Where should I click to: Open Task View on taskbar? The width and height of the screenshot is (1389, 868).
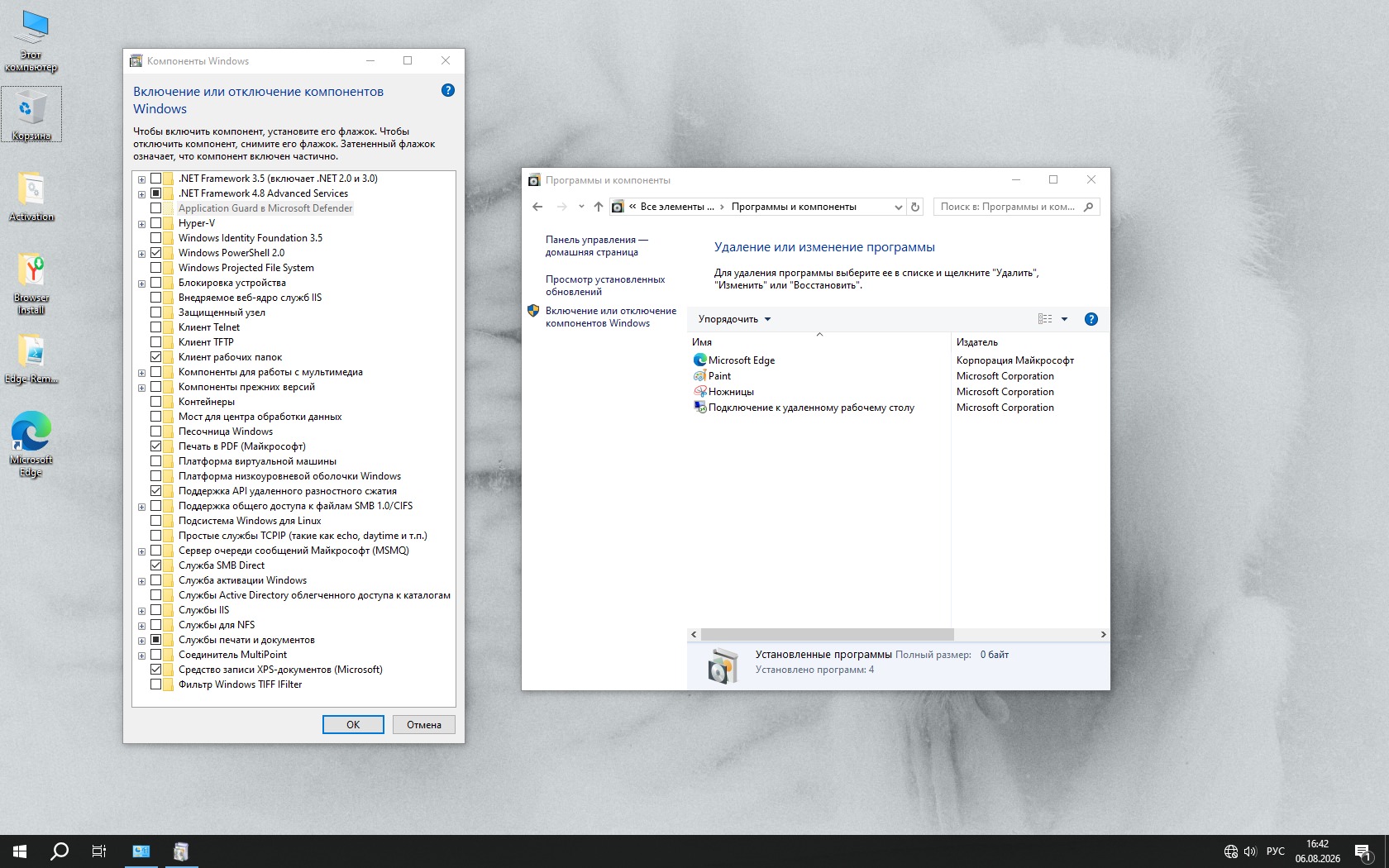[99, 851]
